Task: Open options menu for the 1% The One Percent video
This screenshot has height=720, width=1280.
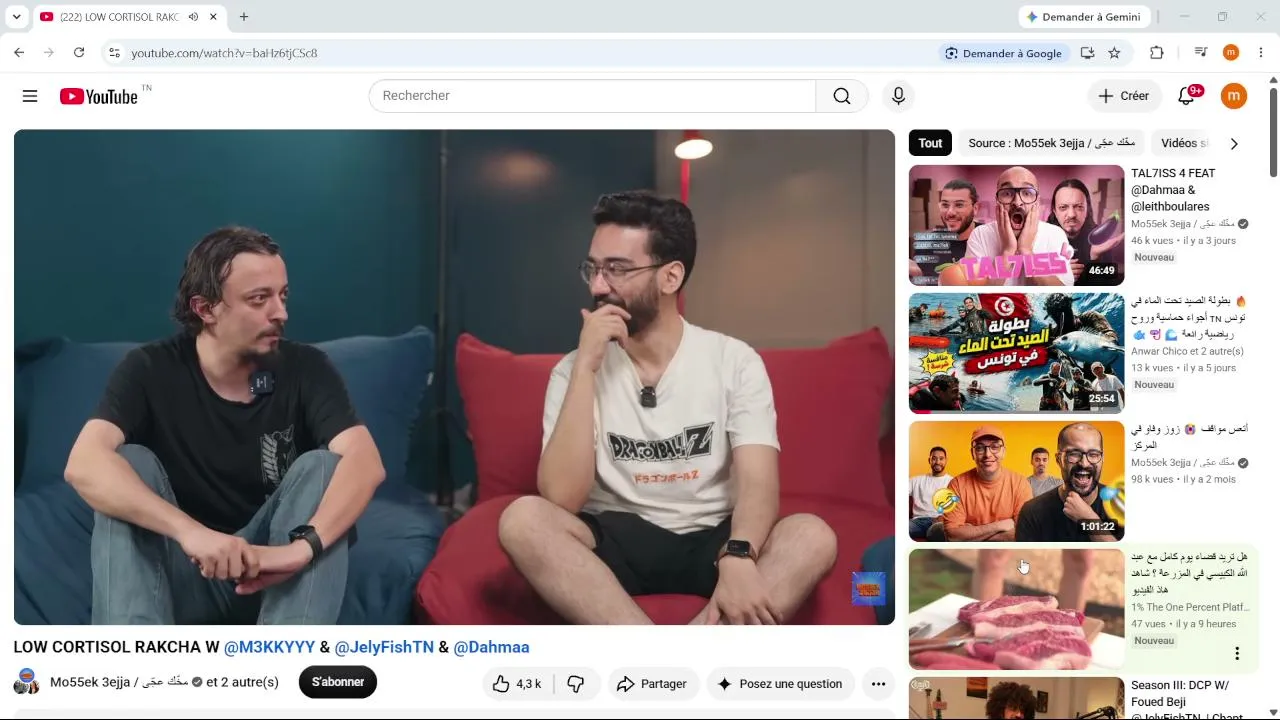Action: (x=1237, y=654)
